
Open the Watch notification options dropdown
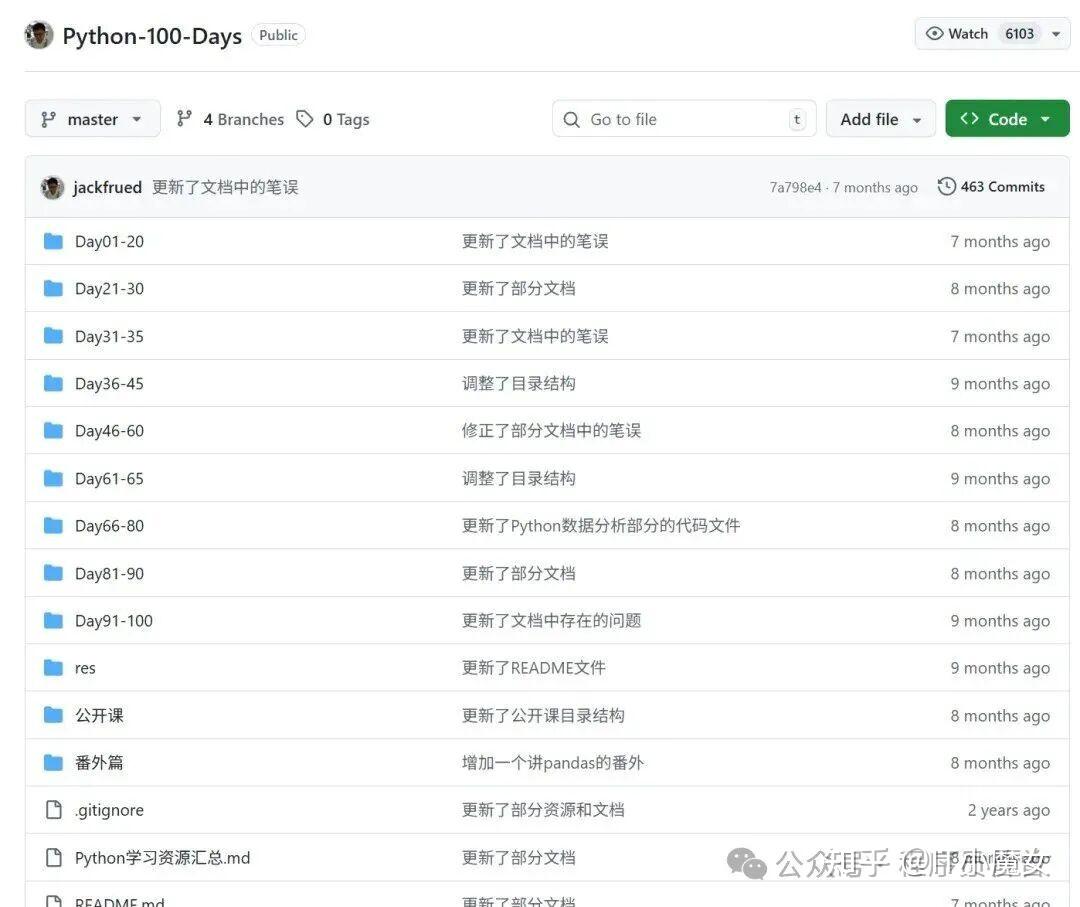pyautogui.click(x=1055, y=33)
